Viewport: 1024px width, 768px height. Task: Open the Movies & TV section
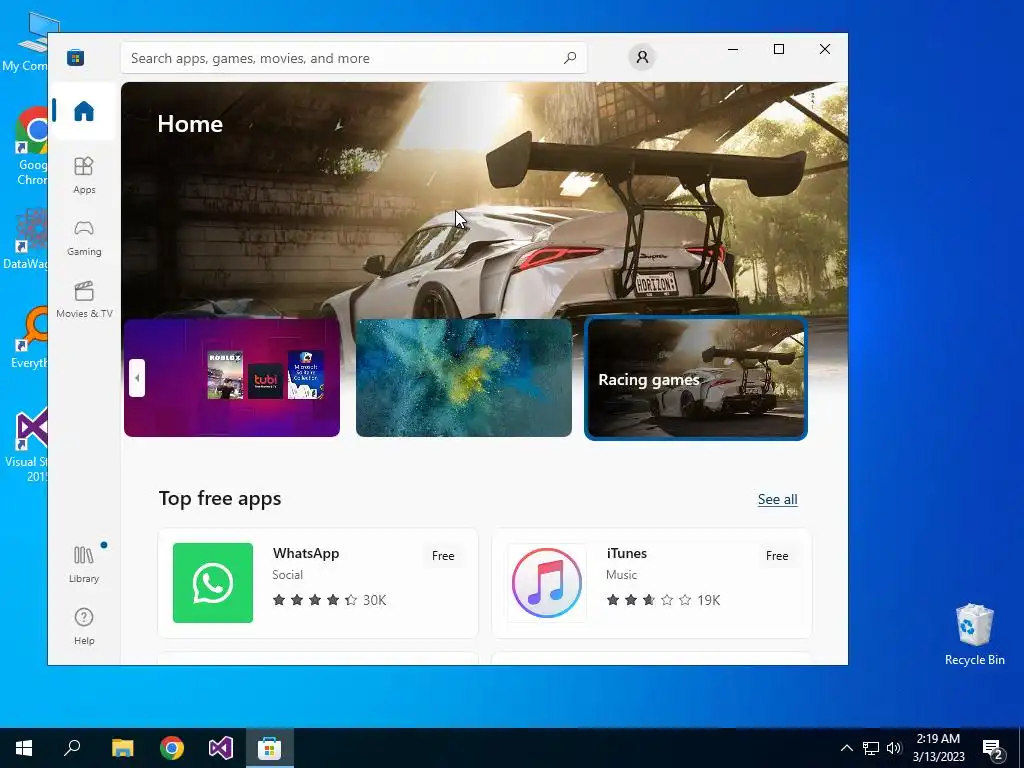[84, 299]
